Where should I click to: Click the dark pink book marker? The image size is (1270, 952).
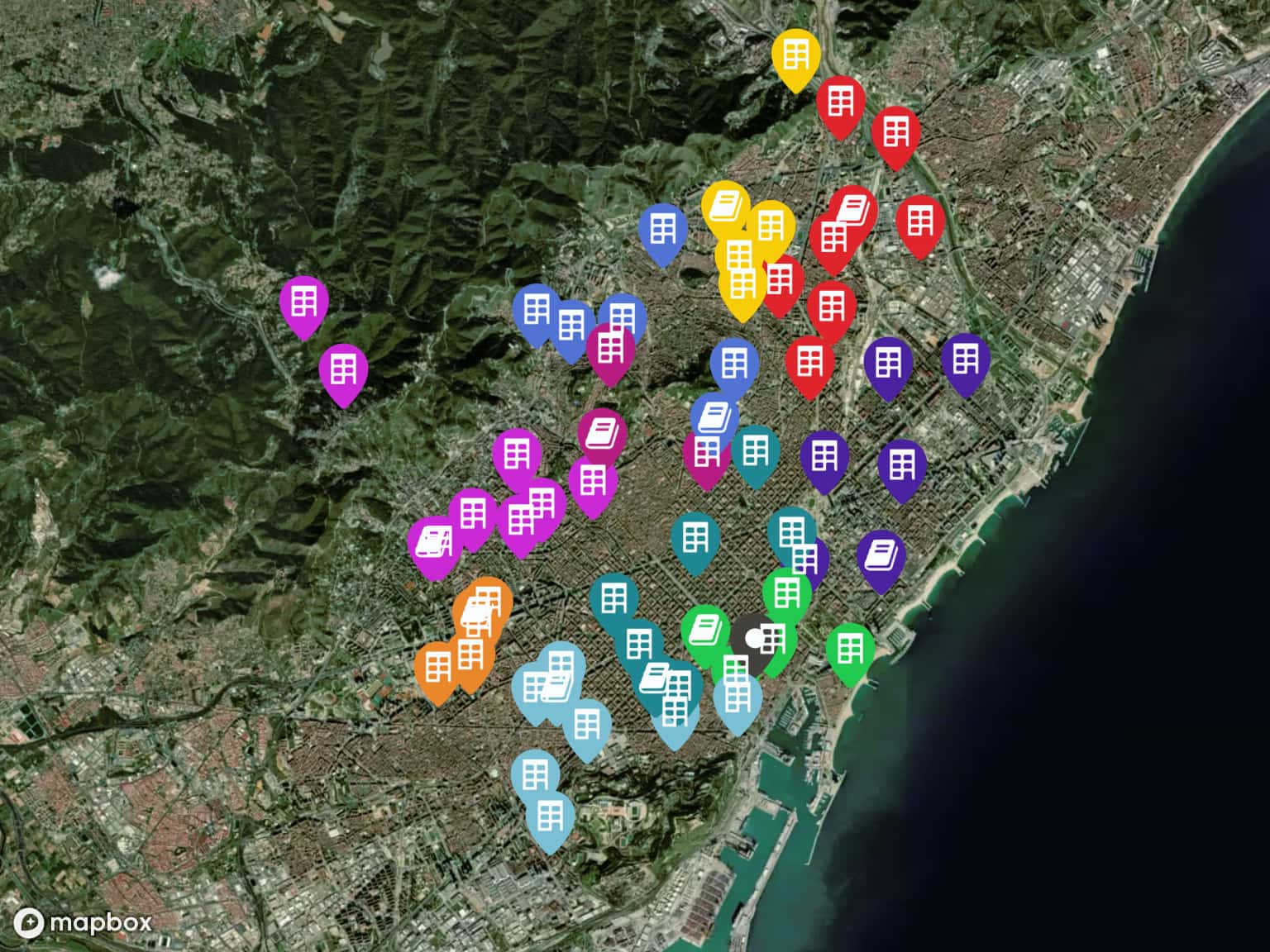602,432
